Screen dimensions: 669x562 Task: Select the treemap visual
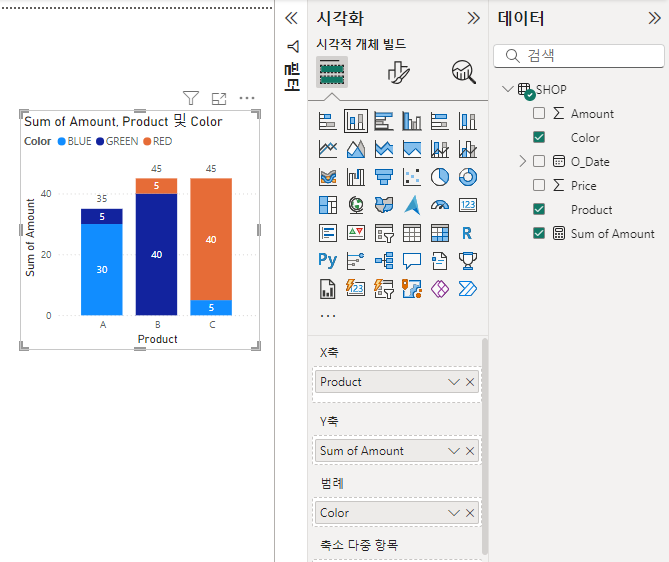328,205
